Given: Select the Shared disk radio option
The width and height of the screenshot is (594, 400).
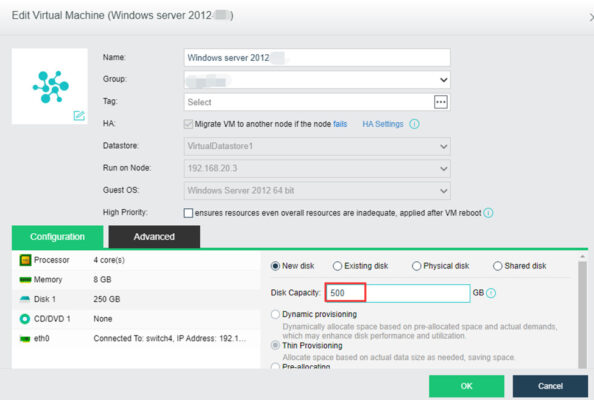Looking at the screenshot, I should click(497, 266).
